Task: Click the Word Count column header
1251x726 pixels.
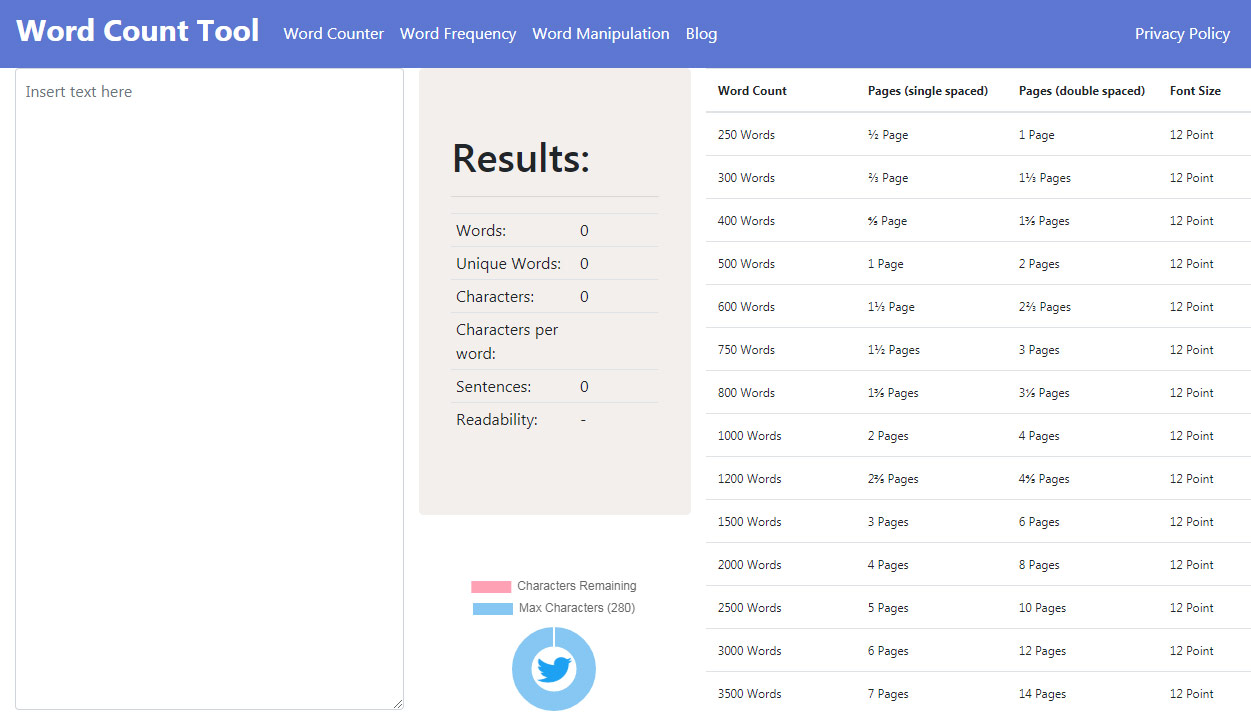Action: [752, 91]
